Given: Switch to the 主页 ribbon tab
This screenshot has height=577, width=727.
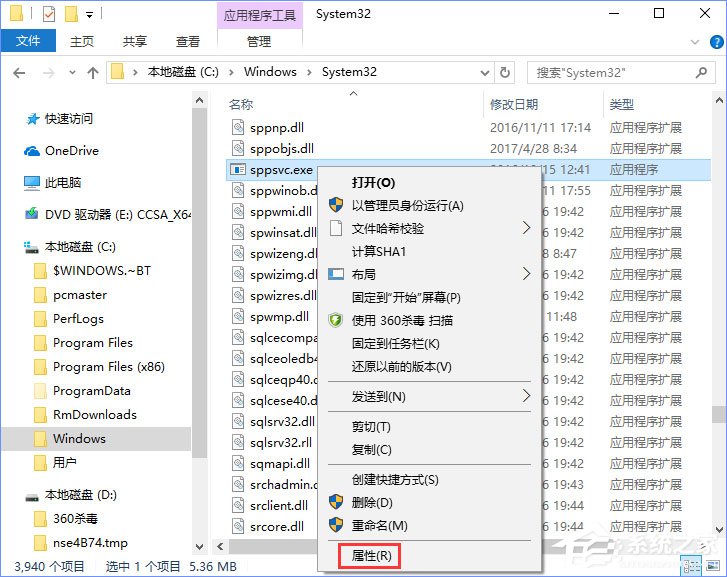Looking at the screenshot, I should (82, 41).
